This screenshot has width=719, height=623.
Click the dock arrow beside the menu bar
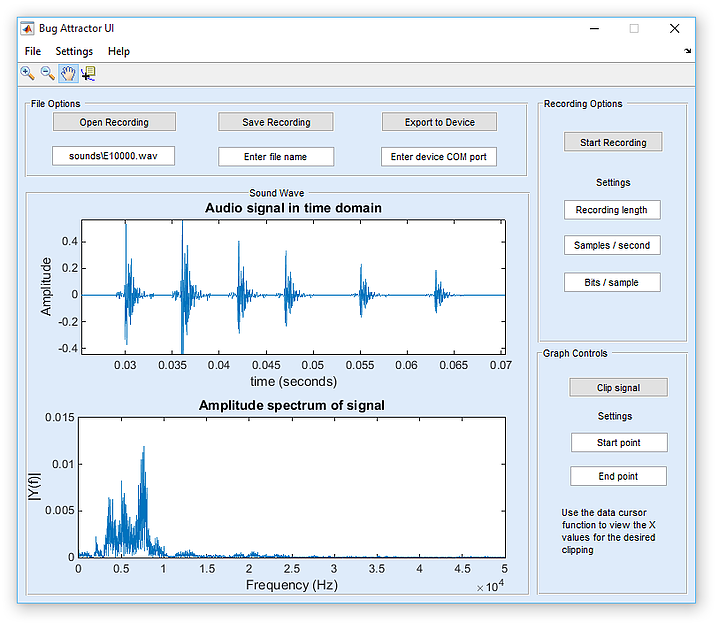(x=687, y=51)
